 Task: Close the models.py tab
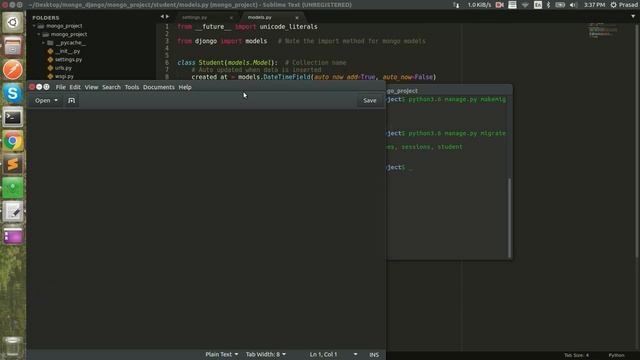(297, 18)
